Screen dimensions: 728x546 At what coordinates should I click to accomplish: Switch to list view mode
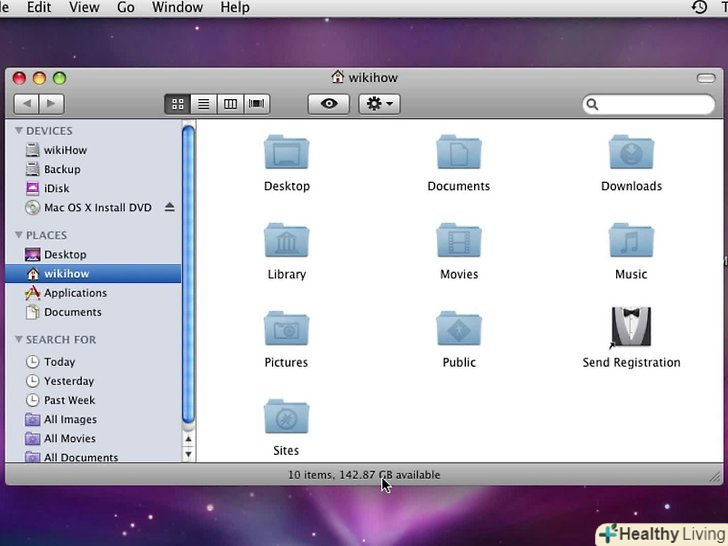click(x=204, y=104)
